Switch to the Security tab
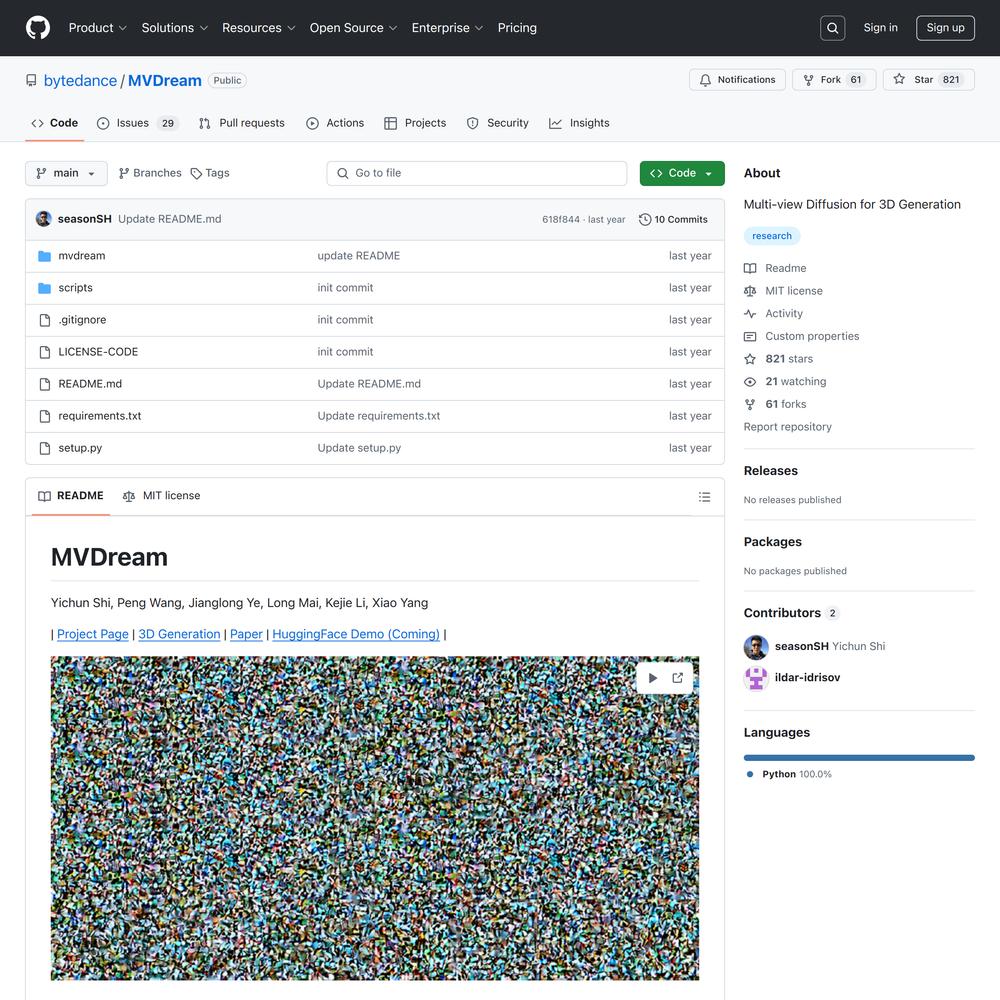The width and height of the screenshot is (1000, 1000). point(497,123)
